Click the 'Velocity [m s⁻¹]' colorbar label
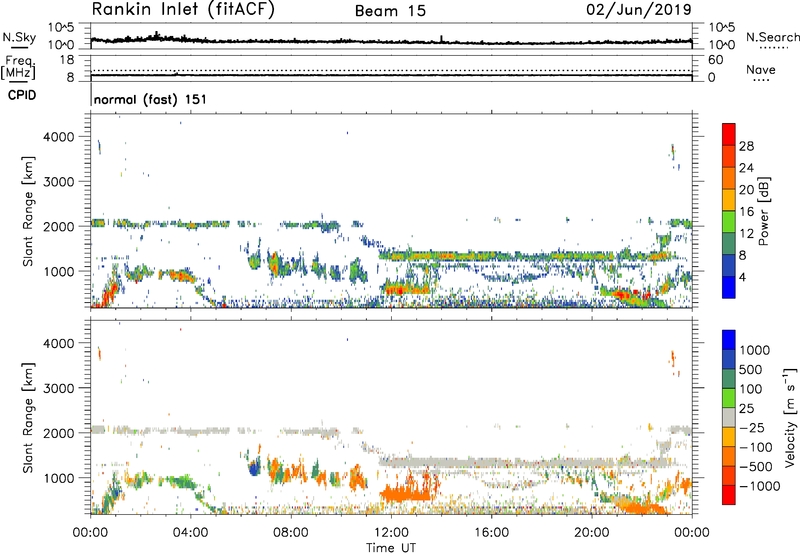Viewport: 800px width, 554px height. (791, 417)
